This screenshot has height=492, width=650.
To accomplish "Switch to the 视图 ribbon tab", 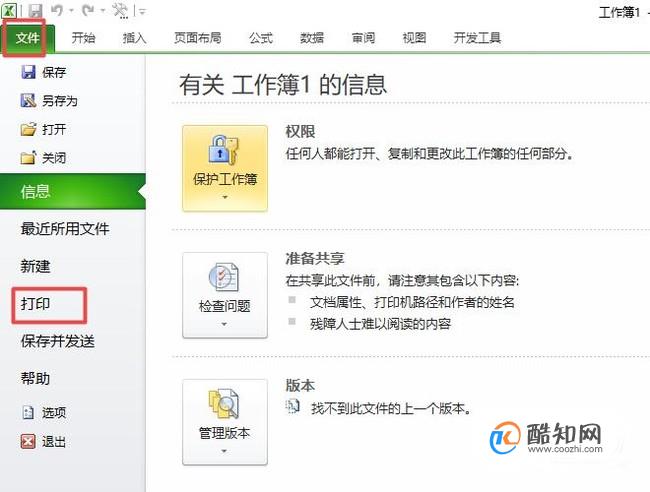I will coord(415,38).
